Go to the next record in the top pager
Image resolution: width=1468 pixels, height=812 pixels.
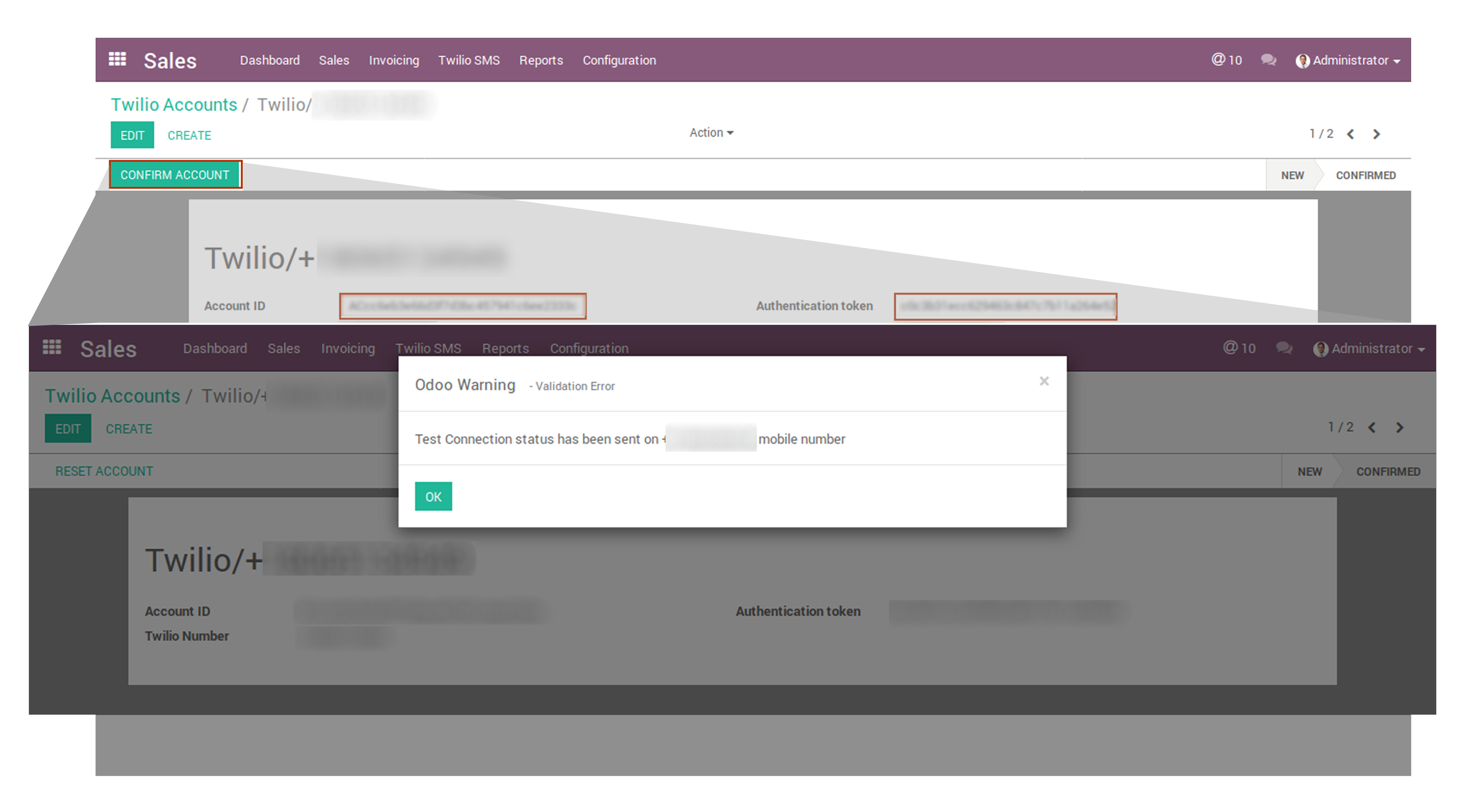click(1376, 135)
